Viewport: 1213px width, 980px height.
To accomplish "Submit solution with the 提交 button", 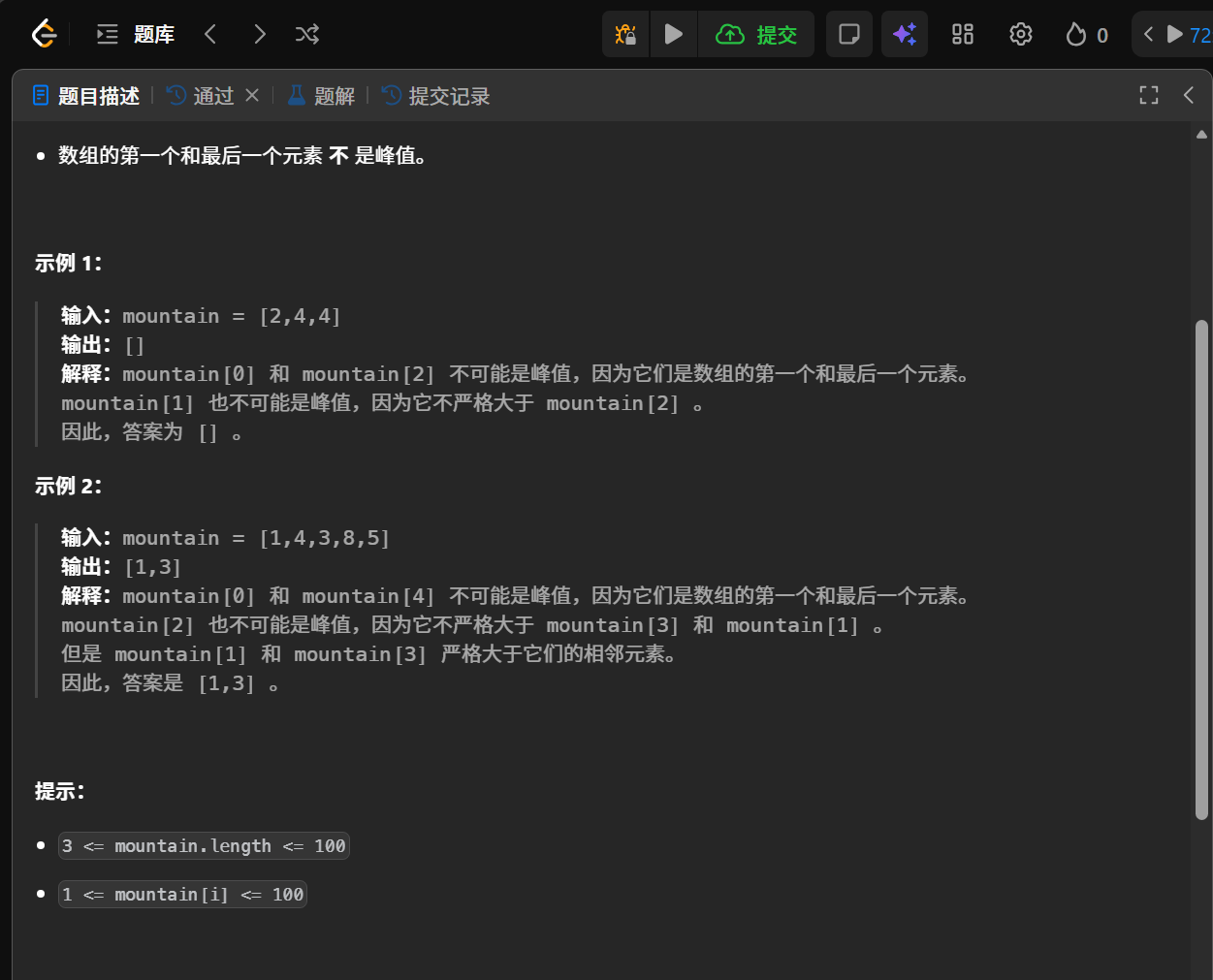I will pyautogui.click(x=756, y=35).
